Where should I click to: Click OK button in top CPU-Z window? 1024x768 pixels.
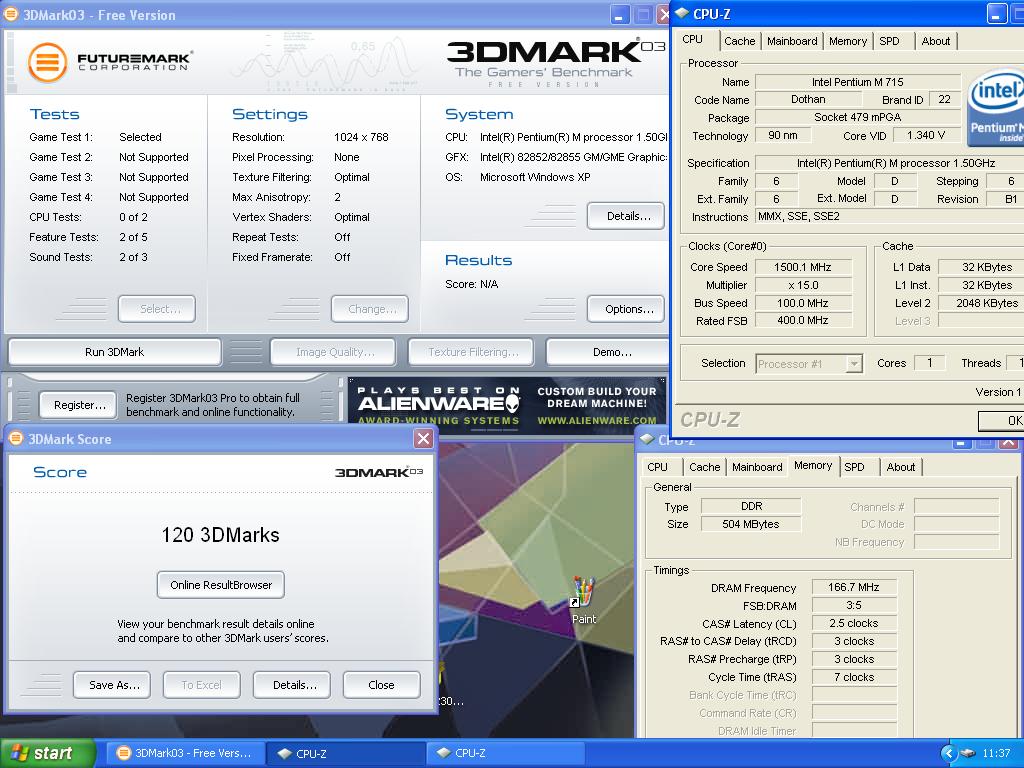1001,421
